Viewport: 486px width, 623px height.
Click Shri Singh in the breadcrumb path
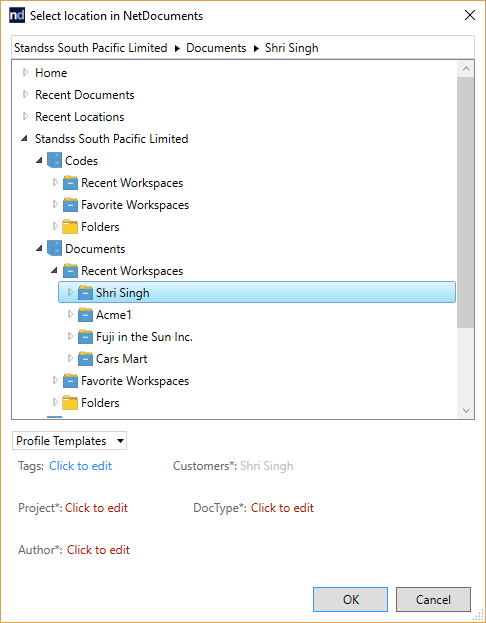click(x=292, y=48)
